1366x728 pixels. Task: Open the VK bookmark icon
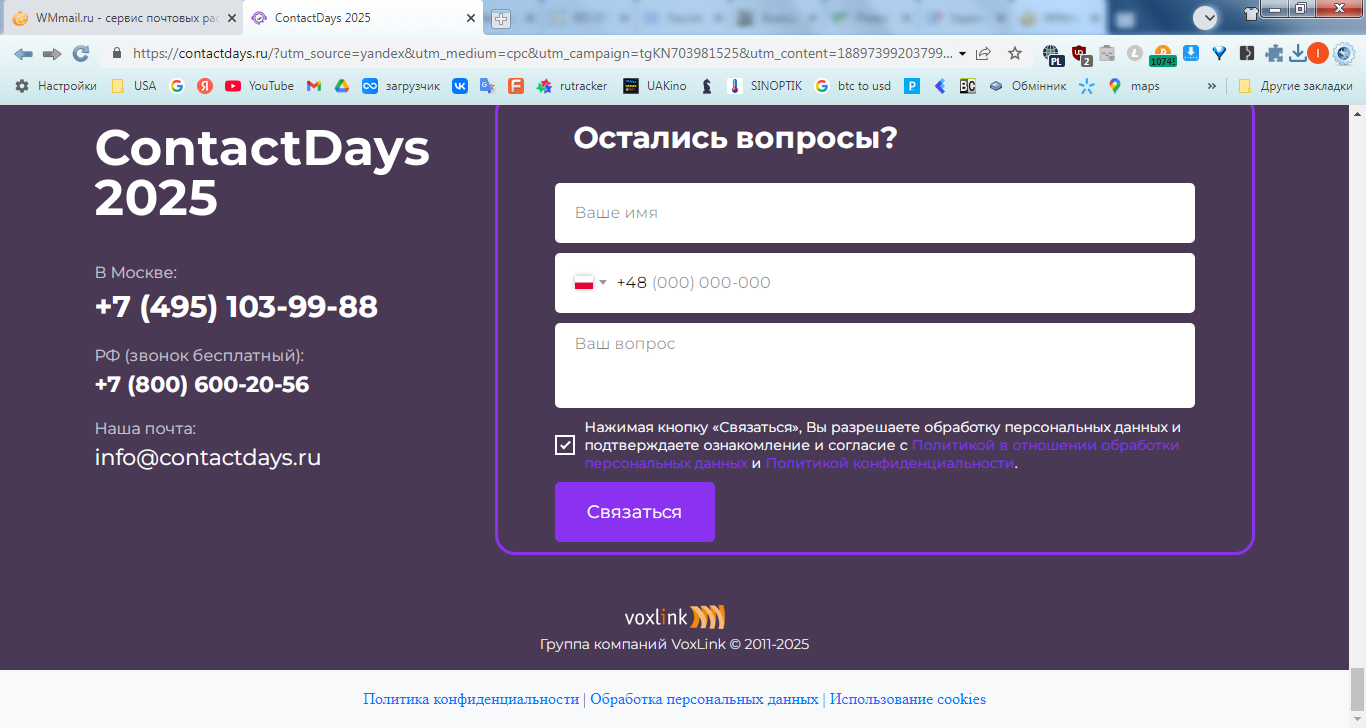(x=460, y=86)
